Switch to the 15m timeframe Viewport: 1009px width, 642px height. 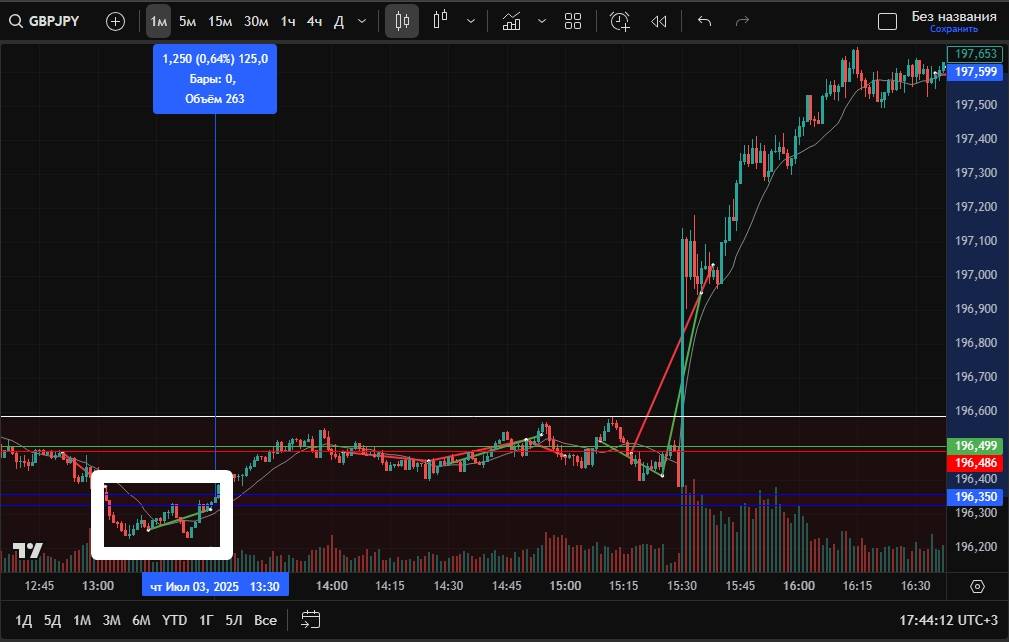point(220,21)
